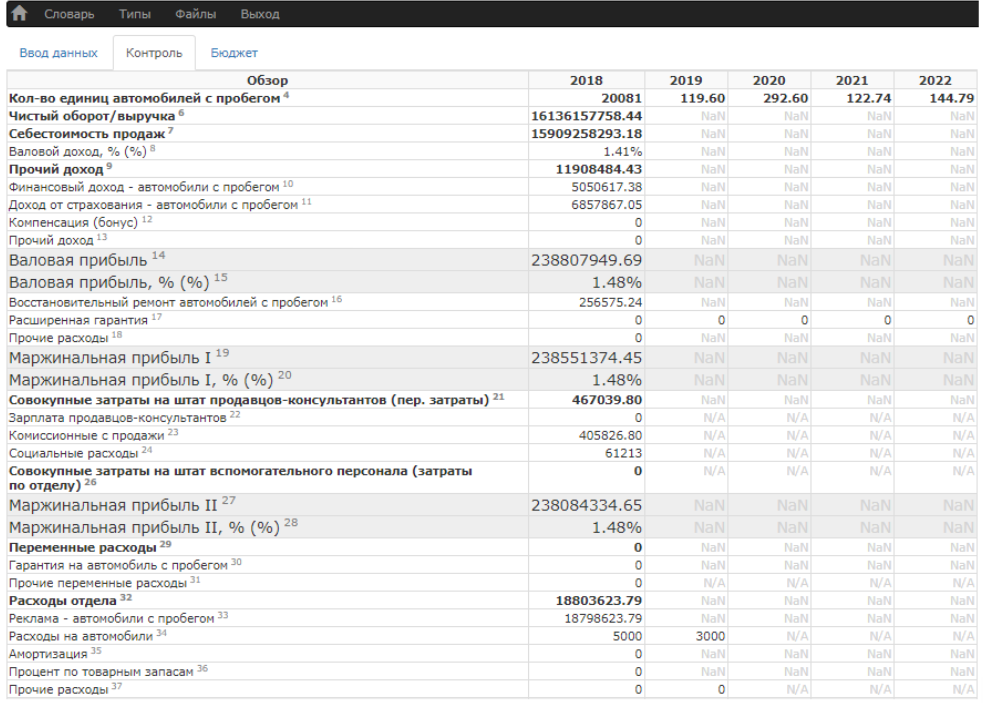The width and height of the screenshot is (983, 703).
Task: Select the value 6857867.05
Action: coord(607,204)
